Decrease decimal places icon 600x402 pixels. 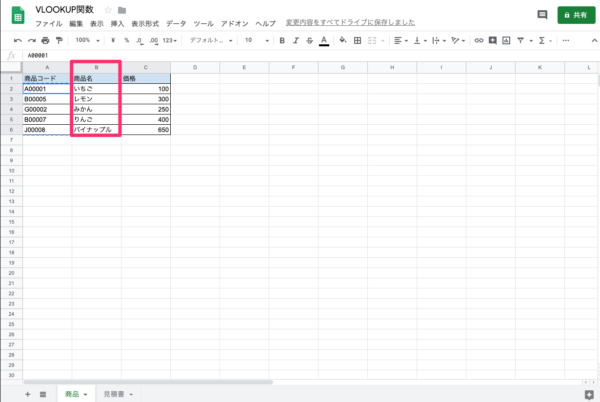pos(140,41)
